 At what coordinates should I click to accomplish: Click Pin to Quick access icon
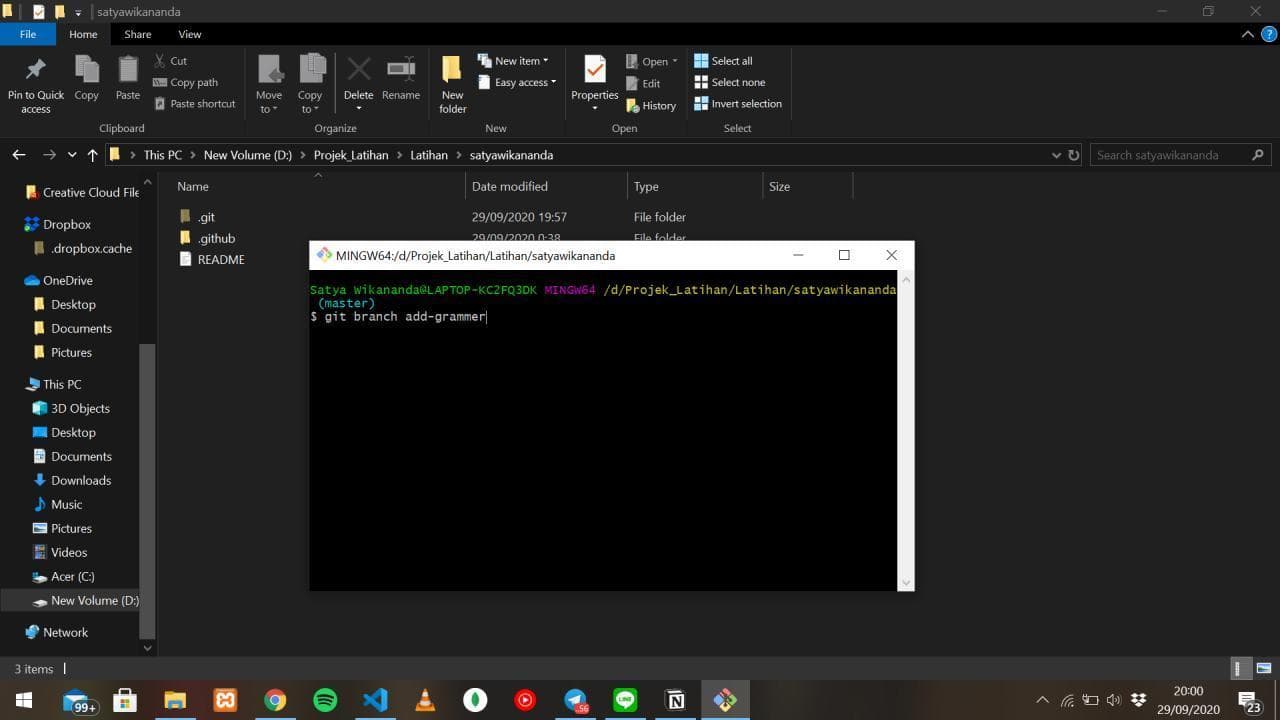tap(35, 70)
